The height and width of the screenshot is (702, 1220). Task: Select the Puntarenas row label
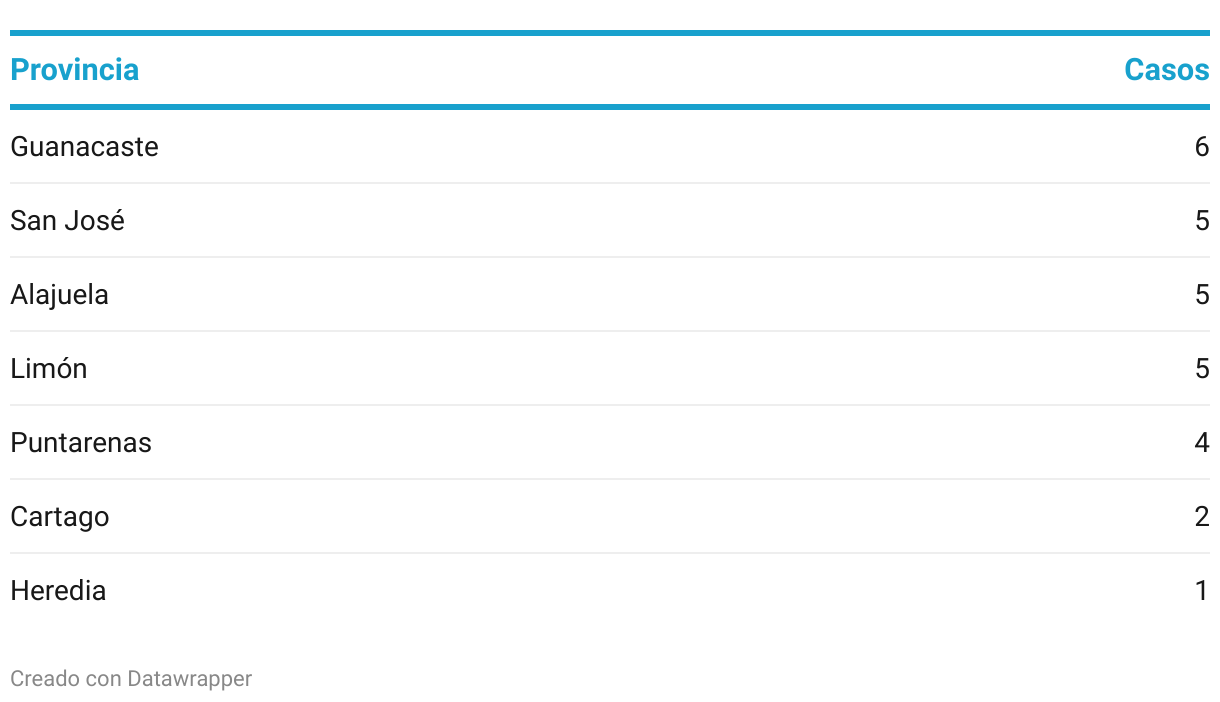coord(81,443)
